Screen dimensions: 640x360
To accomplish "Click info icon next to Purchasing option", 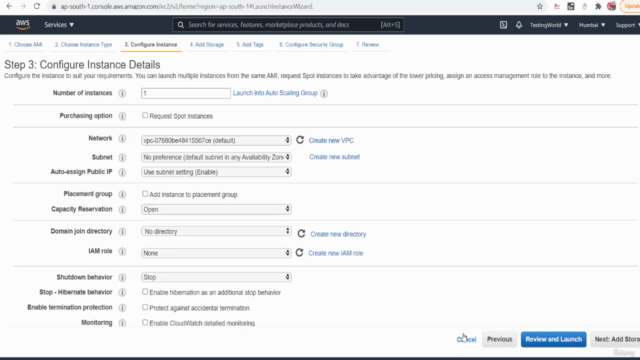I will (122, 116).
